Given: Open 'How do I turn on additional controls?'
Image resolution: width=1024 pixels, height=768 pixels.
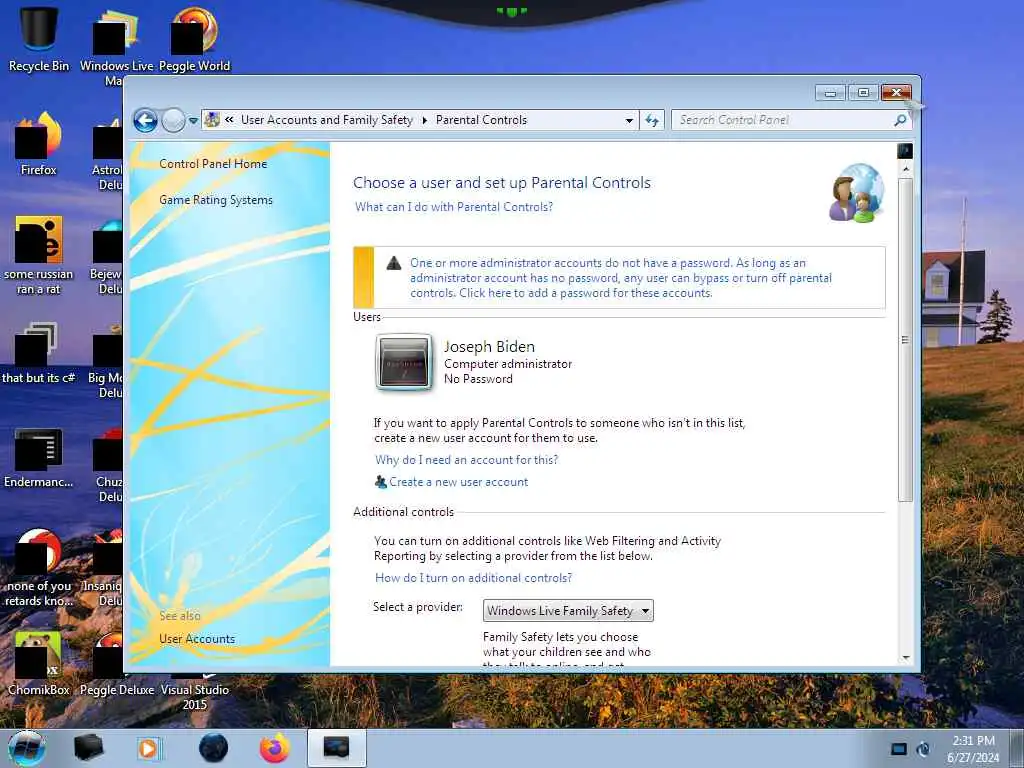Looking at the screenshot, I should point(473,578).
